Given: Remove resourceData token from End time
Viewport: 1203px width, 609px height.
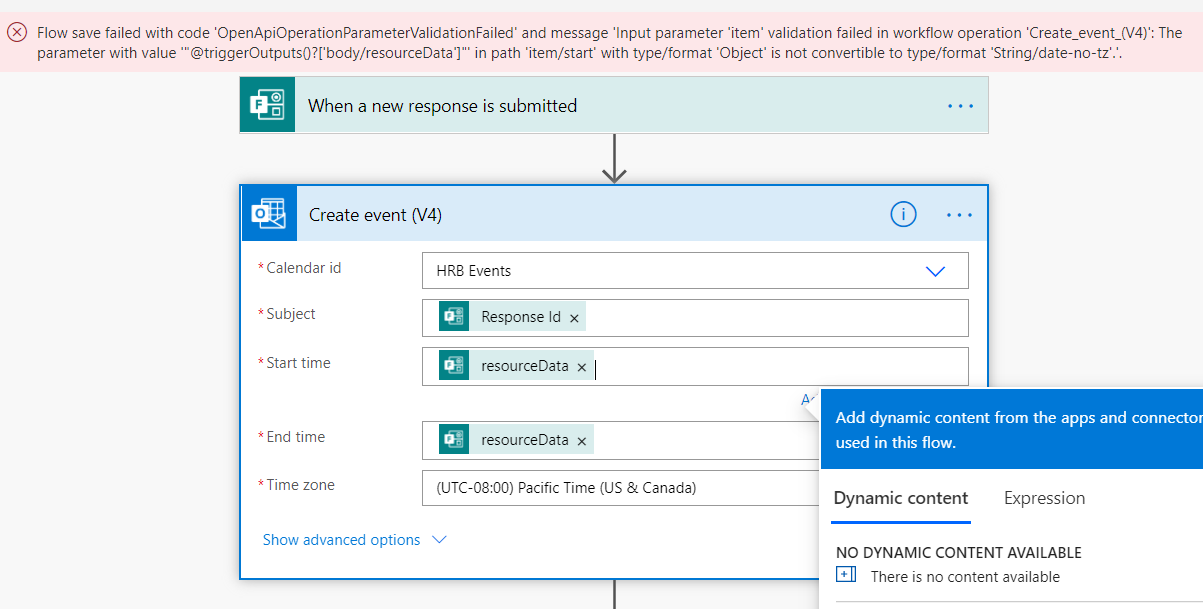Looking at the screenshot, I should coord(581,441).
